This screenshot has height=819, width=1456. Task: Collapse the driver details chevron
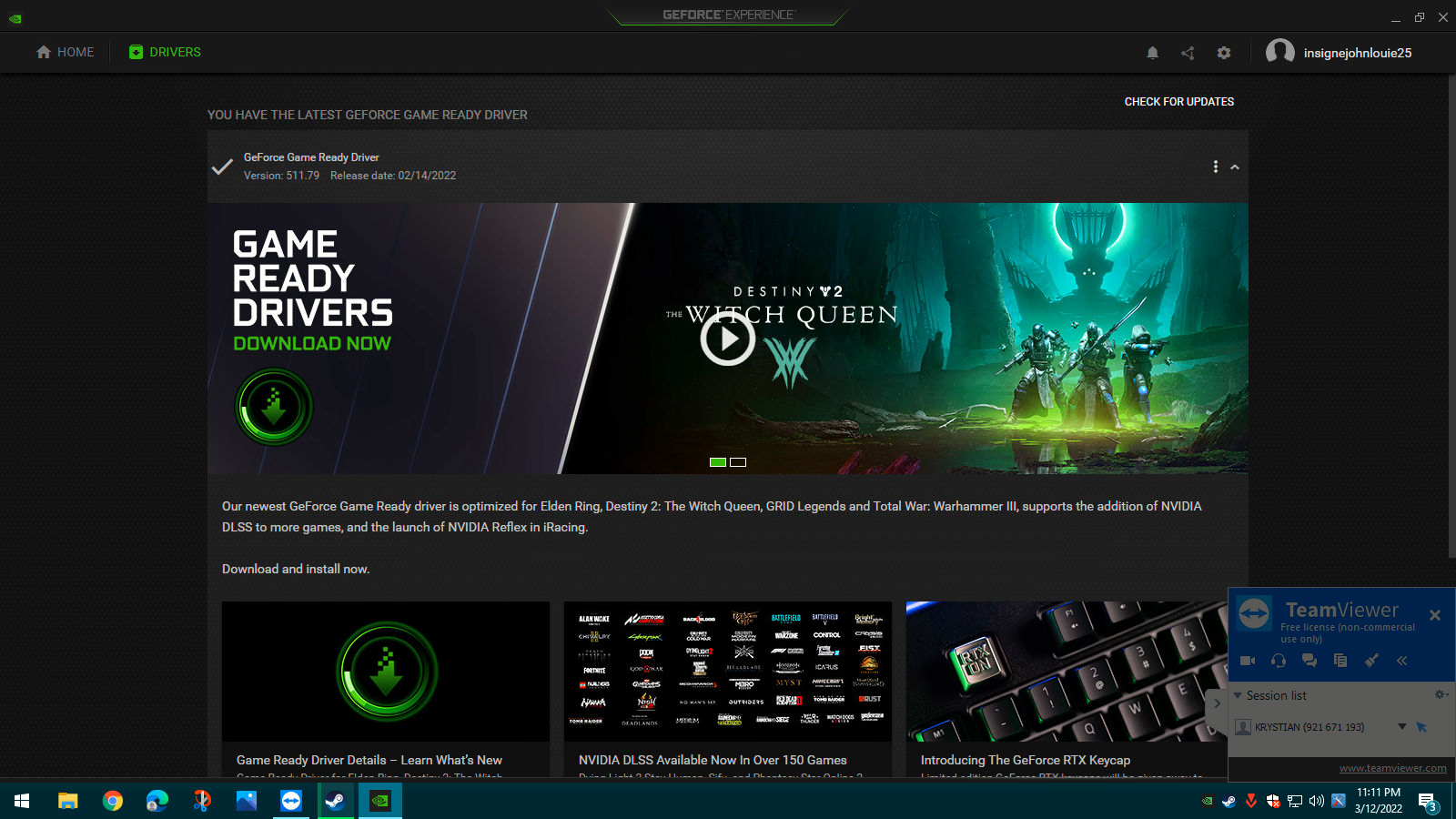[1235, 167]
